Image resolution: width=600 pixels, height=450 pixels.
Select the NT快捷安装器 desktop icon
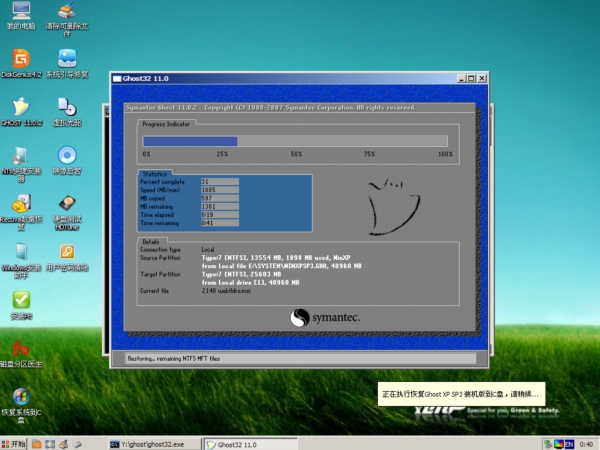point(21,164)
